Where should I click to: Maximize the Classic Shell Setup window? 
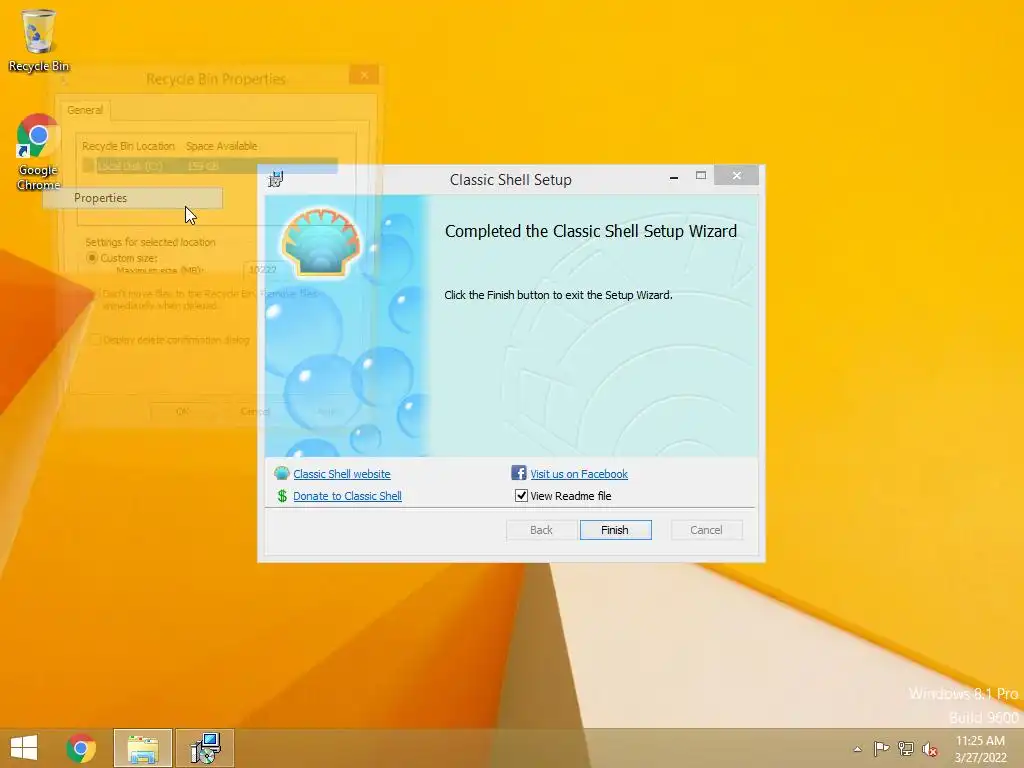701,176
